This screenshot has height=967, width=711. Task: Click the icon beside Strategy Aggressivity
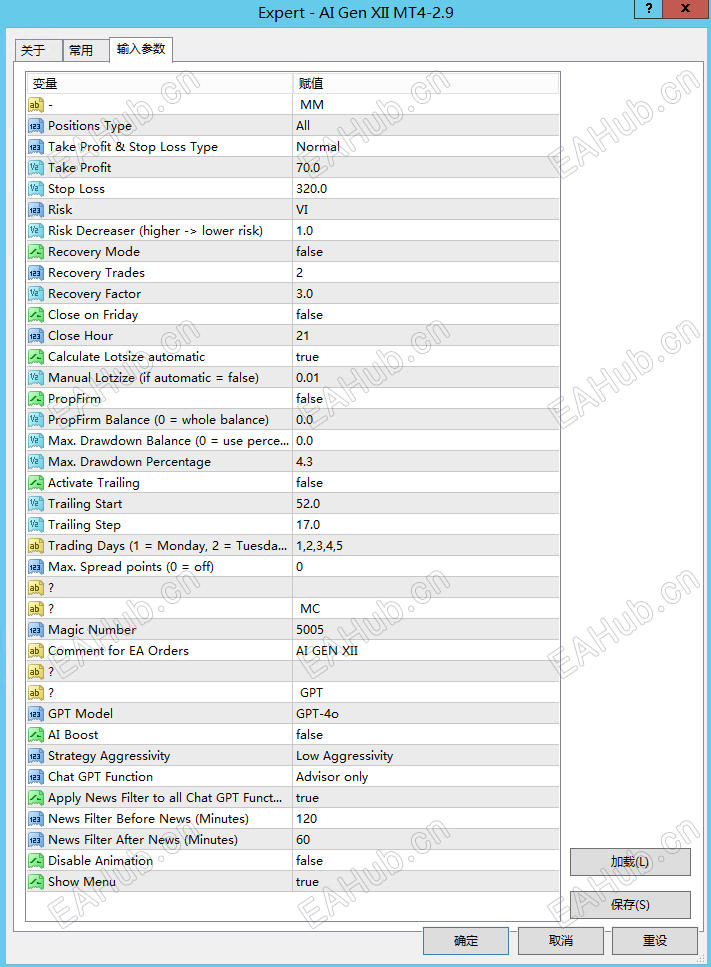tap(36, 755)
